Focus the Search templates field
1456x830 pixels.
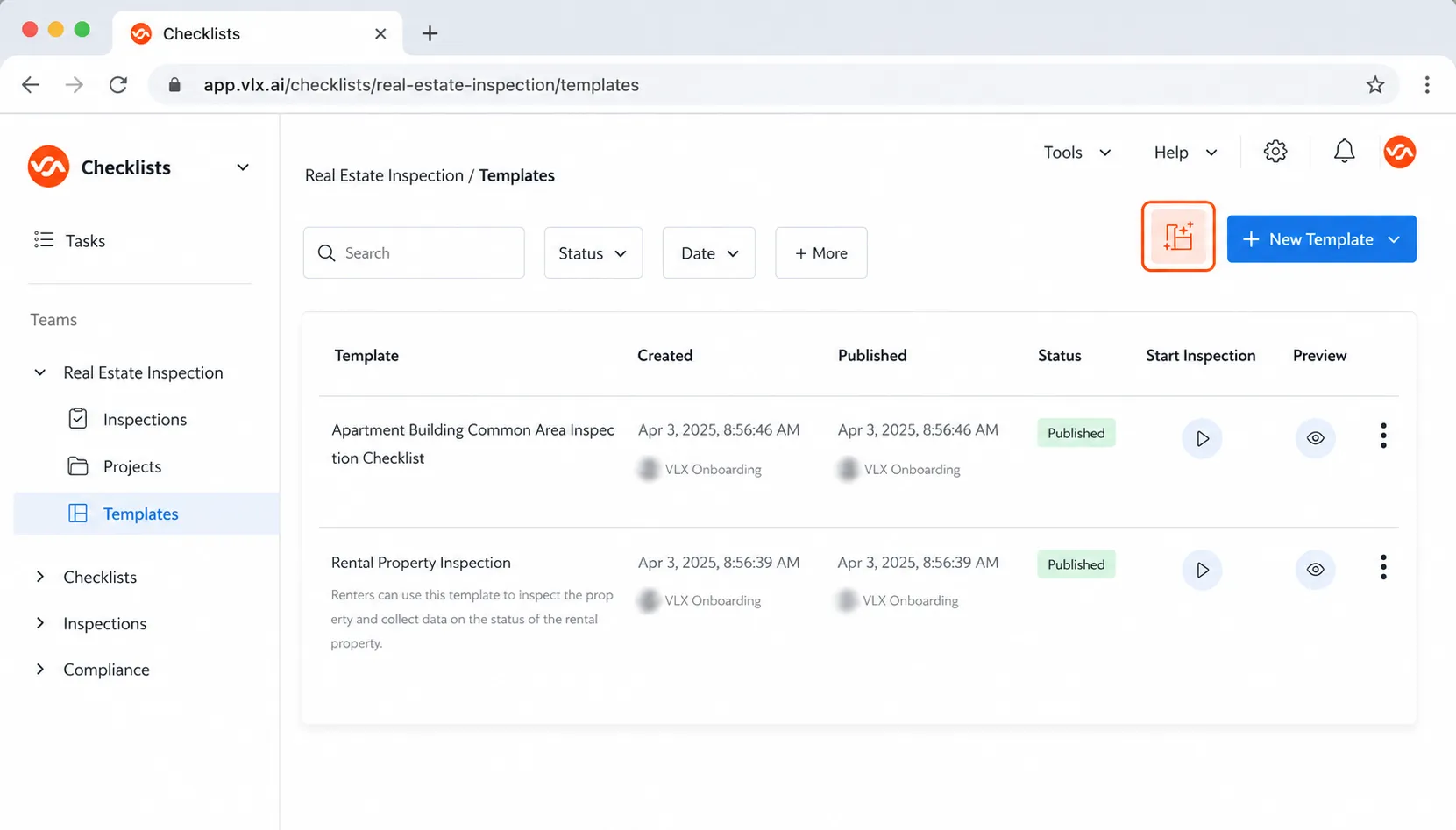(414, 253)
